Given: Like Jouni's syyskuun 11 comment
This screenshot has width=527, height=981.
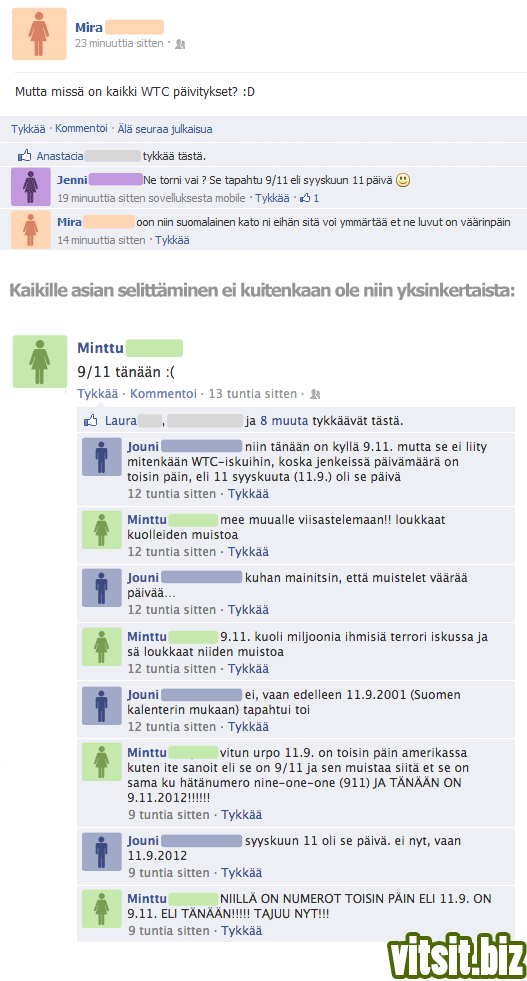Looking at the screenshot, I should [242, 873].
